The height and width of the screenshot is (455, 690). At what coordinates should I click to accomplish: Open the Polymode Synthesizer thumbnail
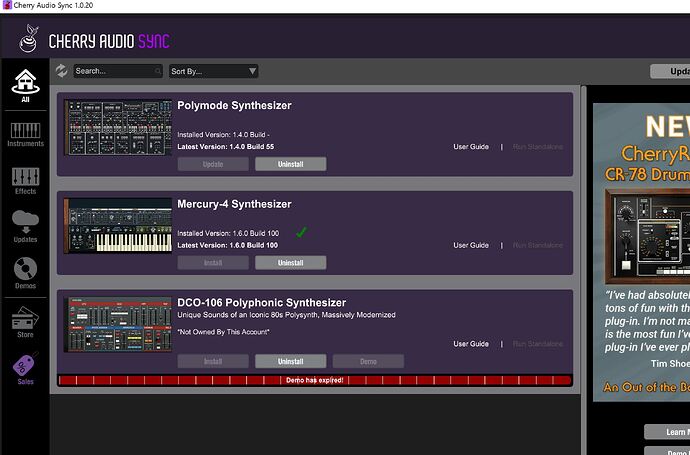point(118,127)
